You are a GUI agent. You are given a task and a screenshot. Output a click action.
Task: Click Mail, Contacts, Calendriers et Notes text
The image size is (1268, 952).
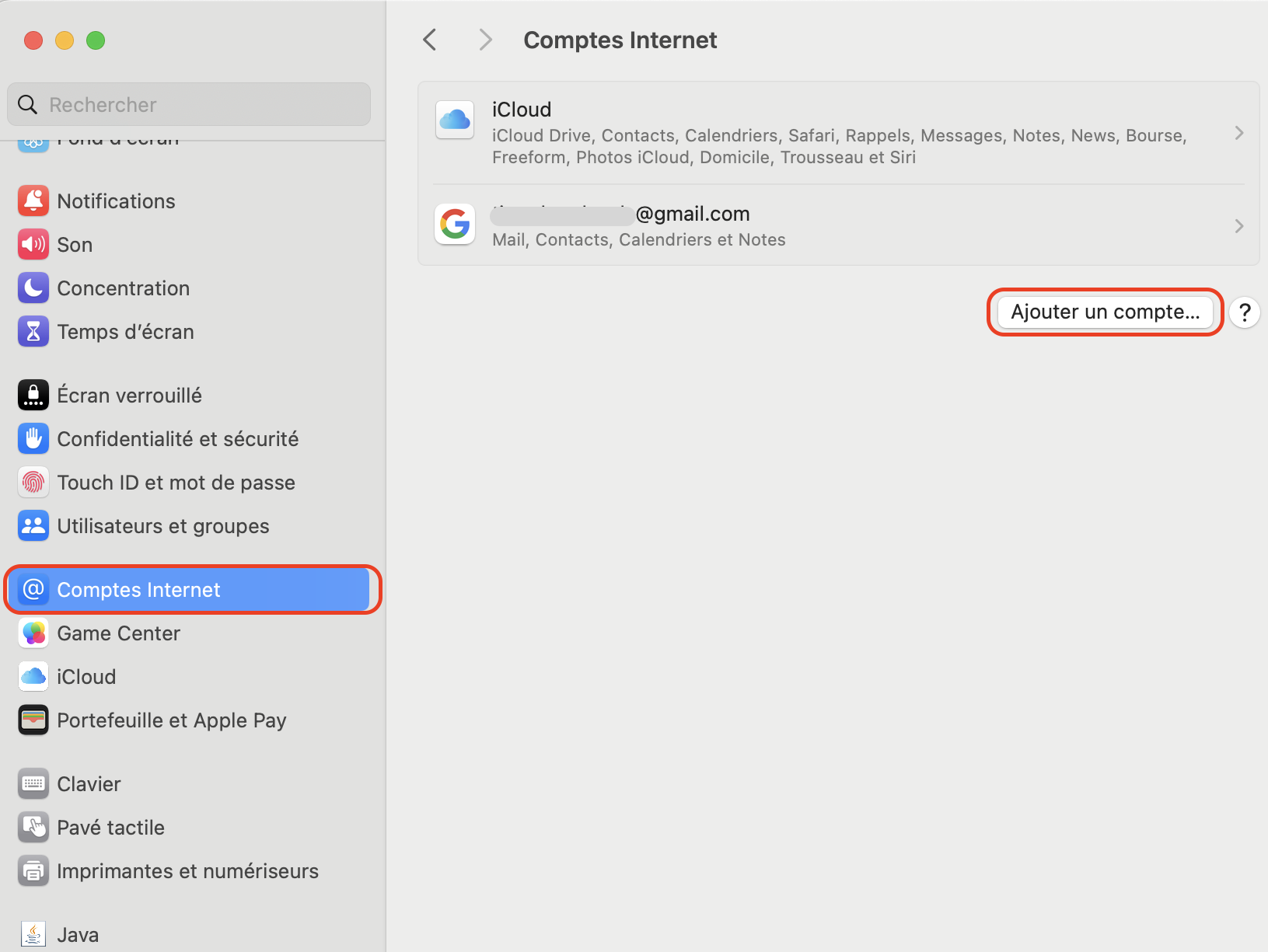point(639,239)
